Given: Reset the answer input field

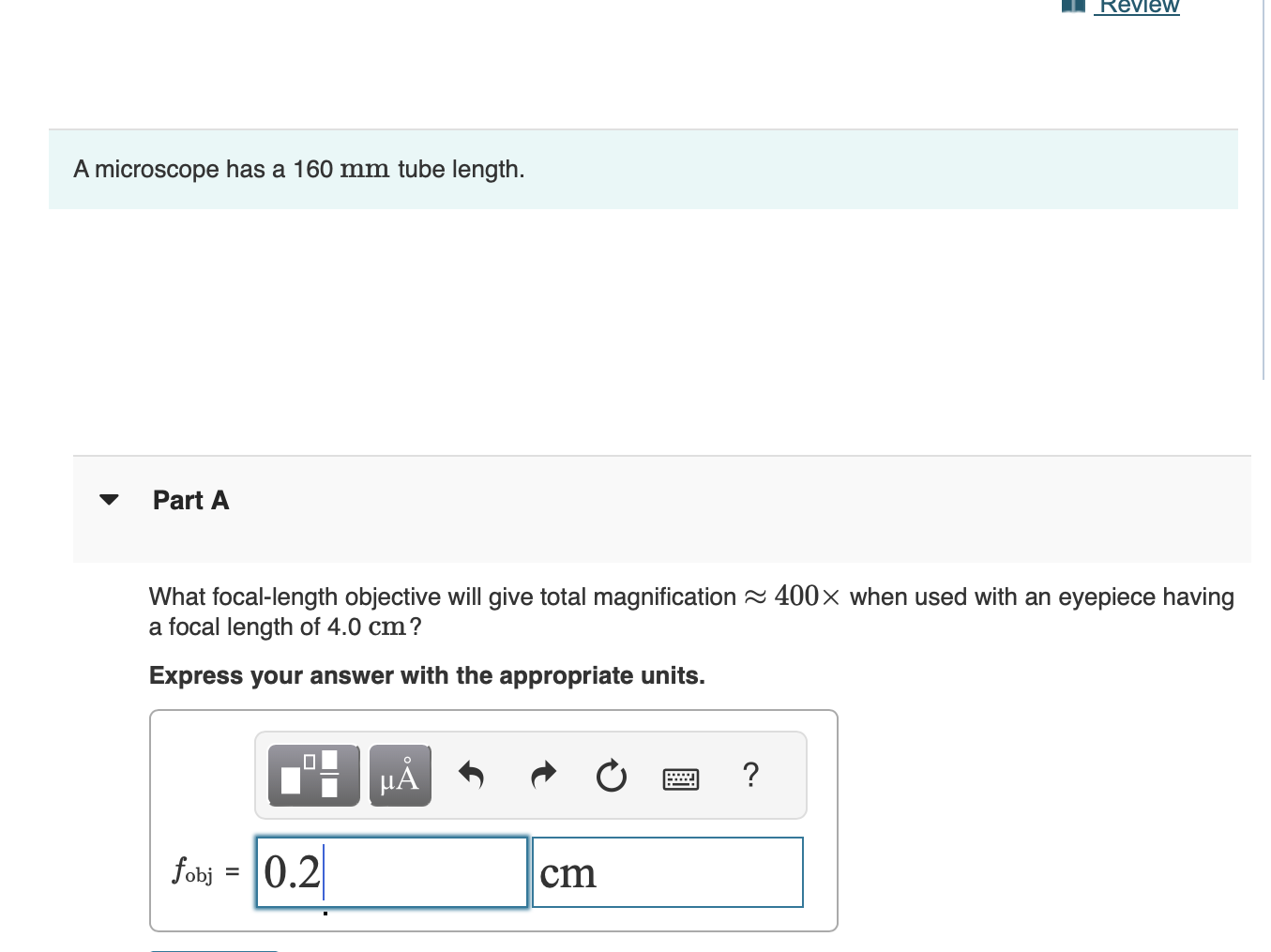Looking at the screenshot, I should click(x=611, y=776).
